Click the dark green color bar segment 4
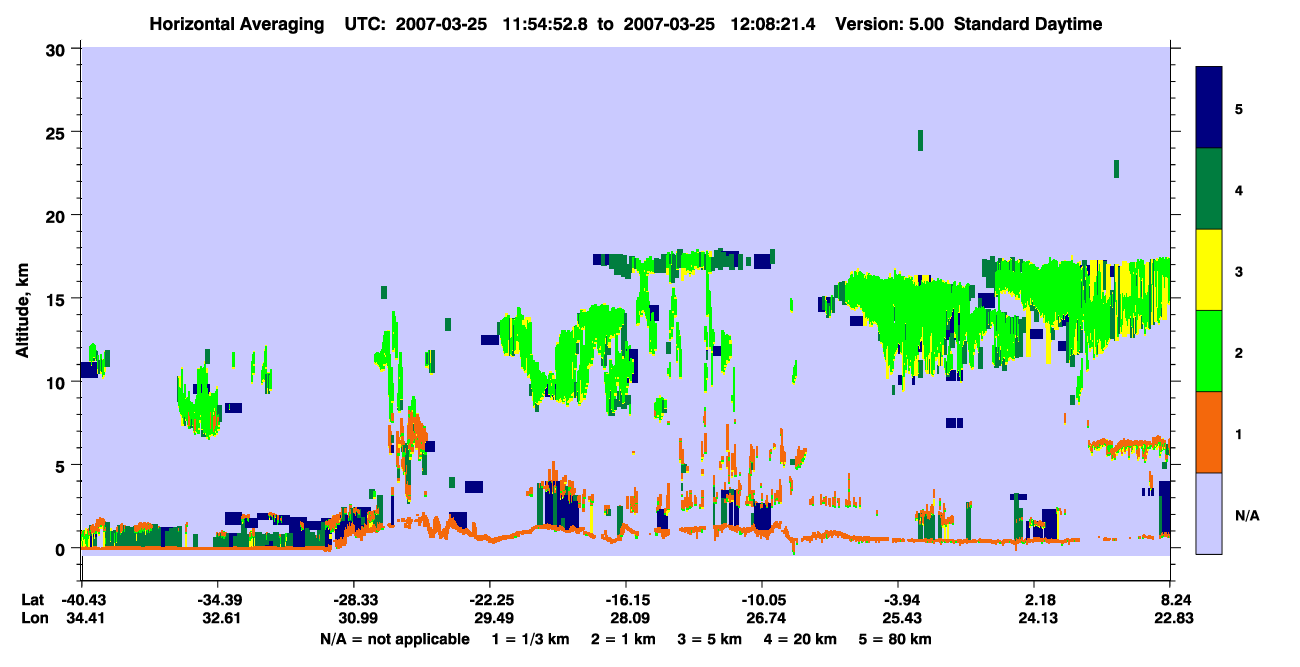 click(x=1209, y=189)
